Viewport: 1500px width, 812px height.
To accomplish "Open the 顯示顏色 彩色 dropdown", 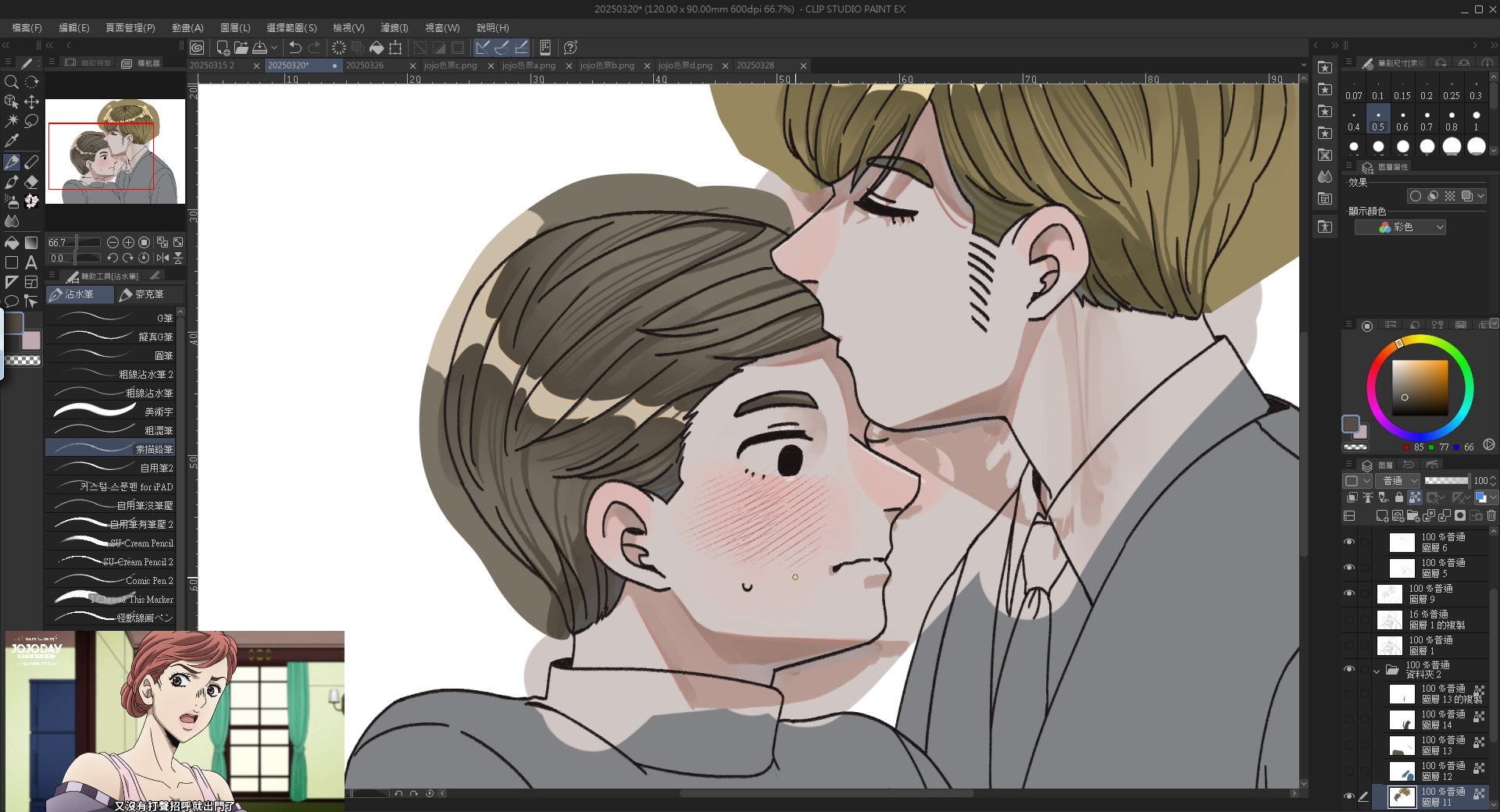I will (1400, 227).
